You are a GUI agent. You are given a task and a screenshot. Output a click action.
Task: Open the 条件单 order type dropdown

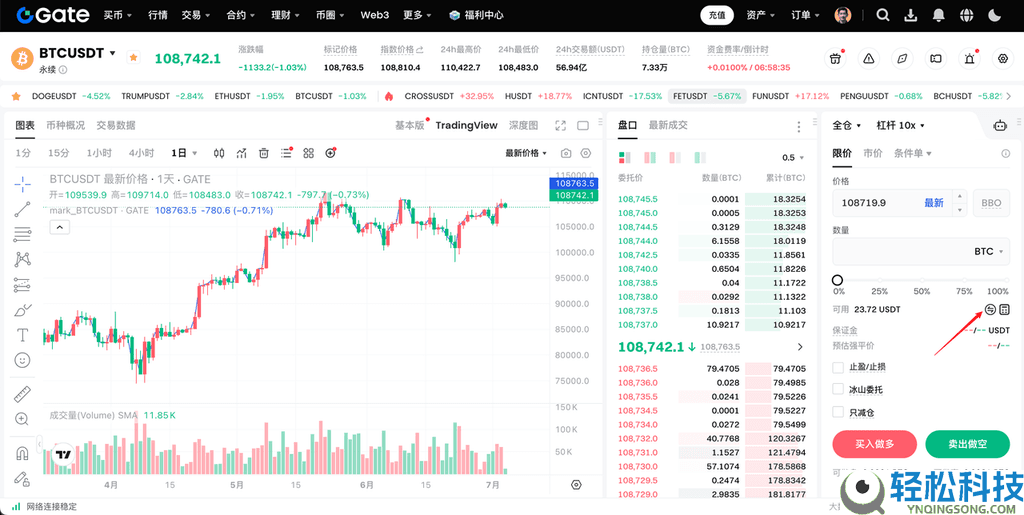[x=912, y=153]
